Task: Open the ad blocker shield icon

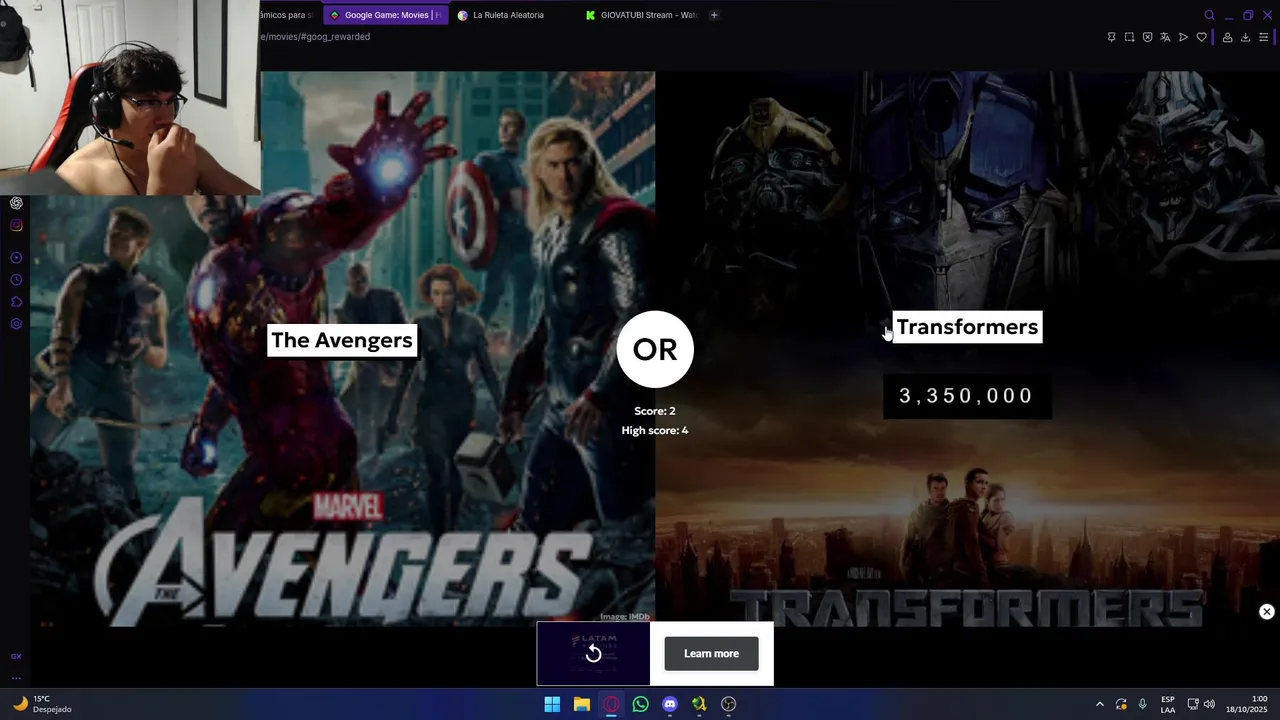Action: tap(1147, 37)
